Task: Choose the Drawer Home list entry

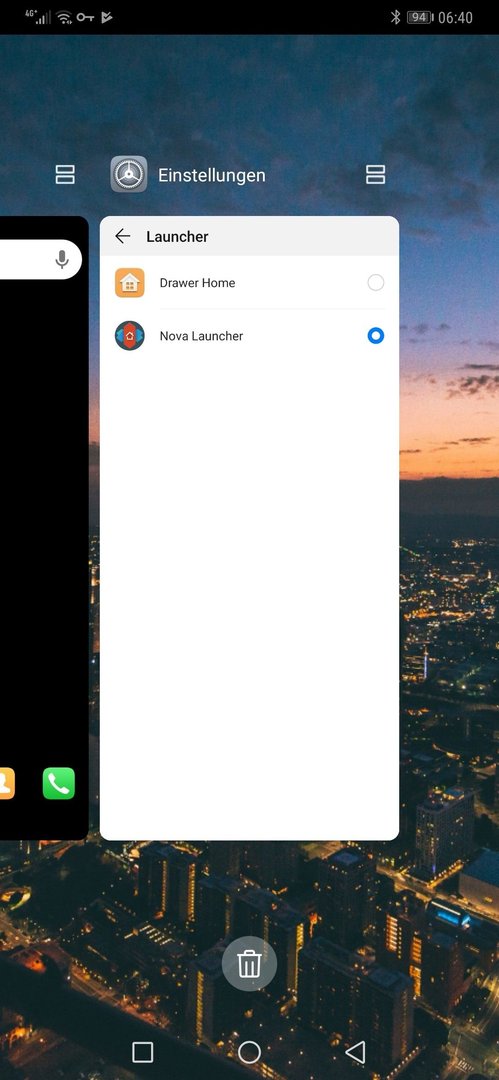Action: click(x=250, y=282)
